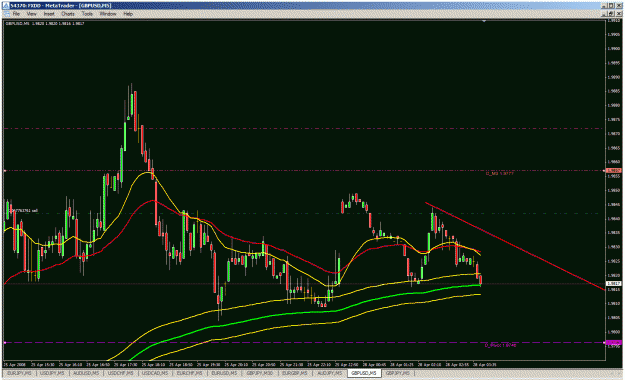
Task: Select the active GBPUSD,M5 chart tab
Action: (364, 373)
